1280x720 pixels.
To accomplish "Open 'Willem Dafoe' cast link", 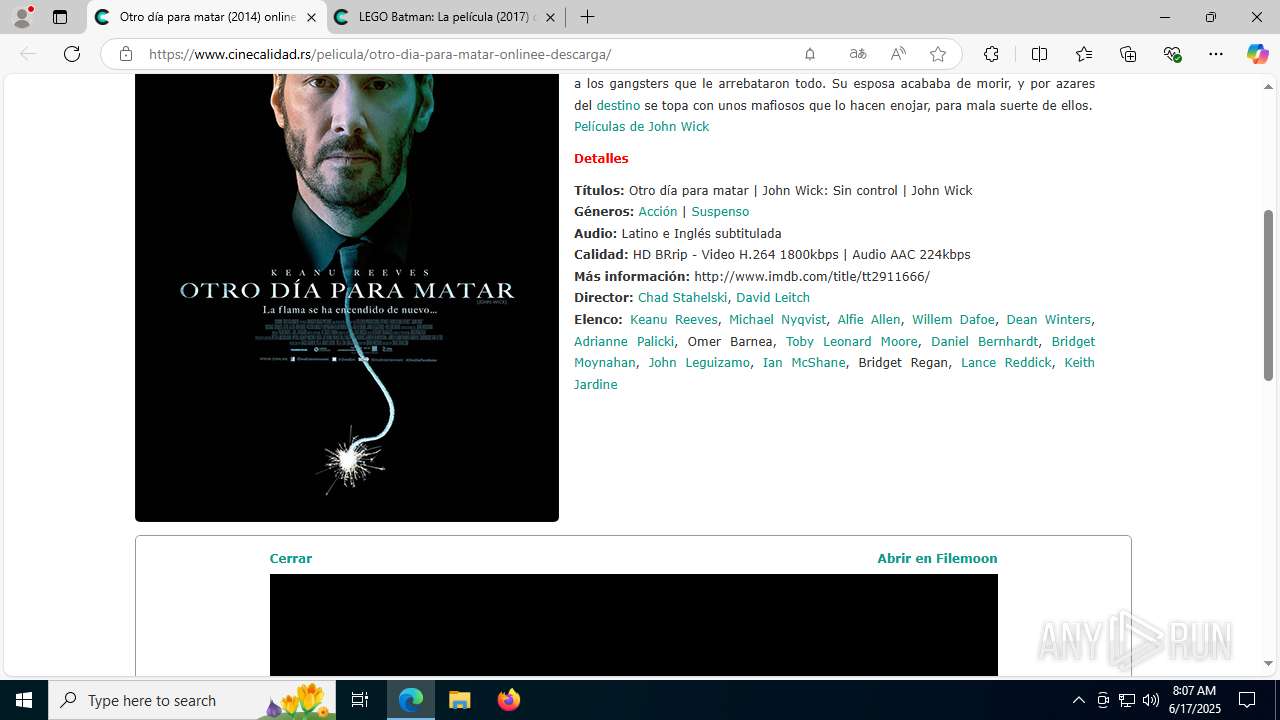I will pyautogui.click(x=953, y=319).
